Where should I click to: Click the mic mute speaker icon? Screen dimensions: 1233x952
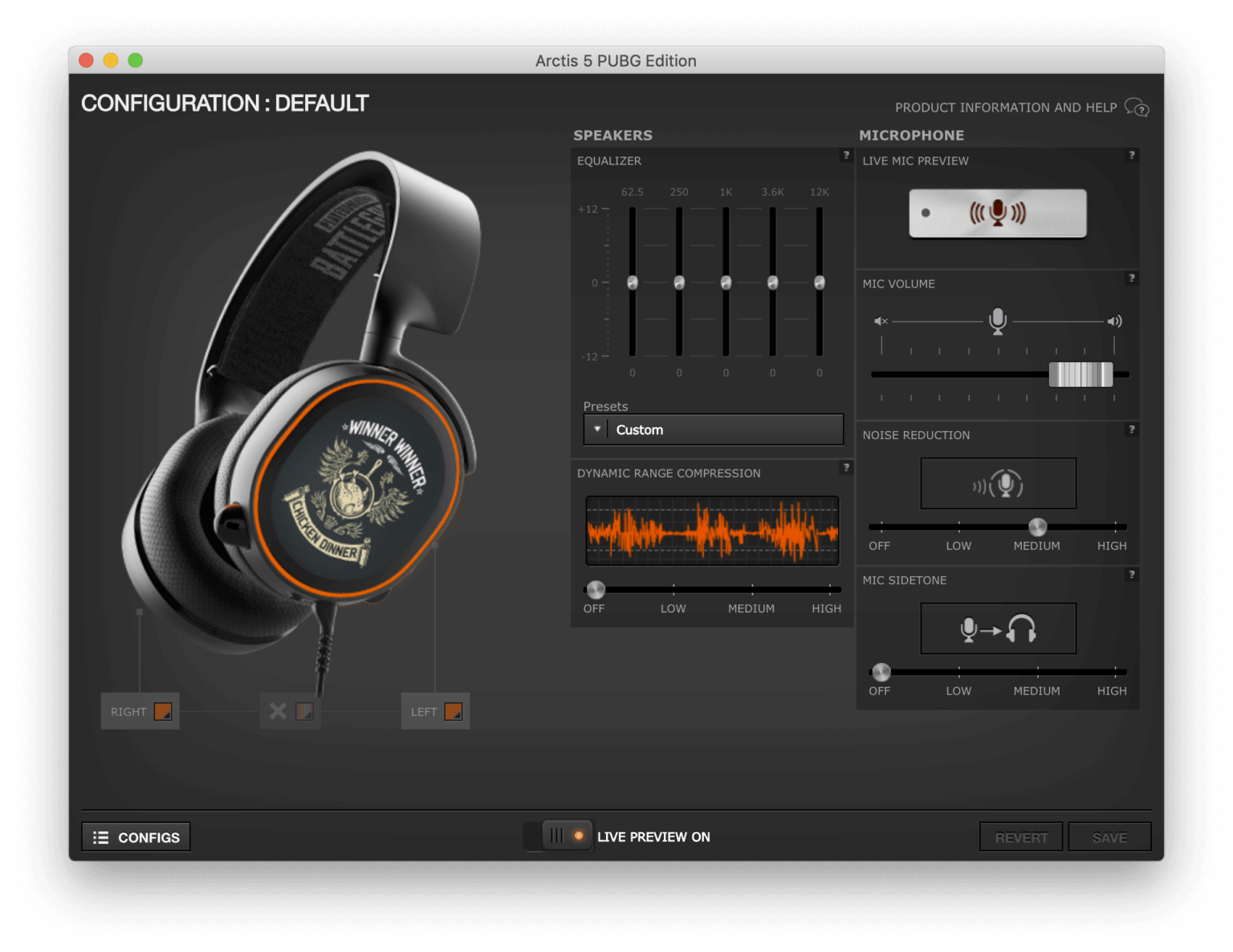point(881,321)
